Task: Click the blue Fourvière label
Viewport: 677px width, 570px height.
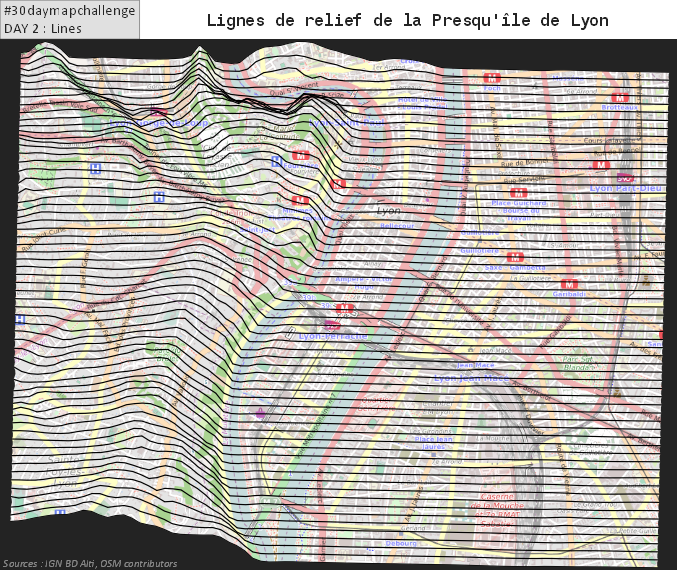Action: point(301,165)
